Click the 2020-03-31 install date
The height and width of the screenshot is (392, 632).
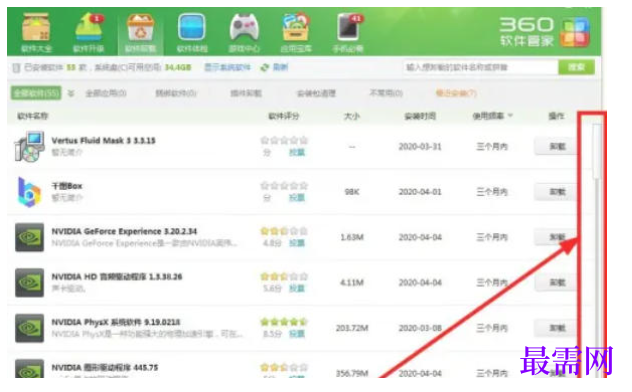420,146
